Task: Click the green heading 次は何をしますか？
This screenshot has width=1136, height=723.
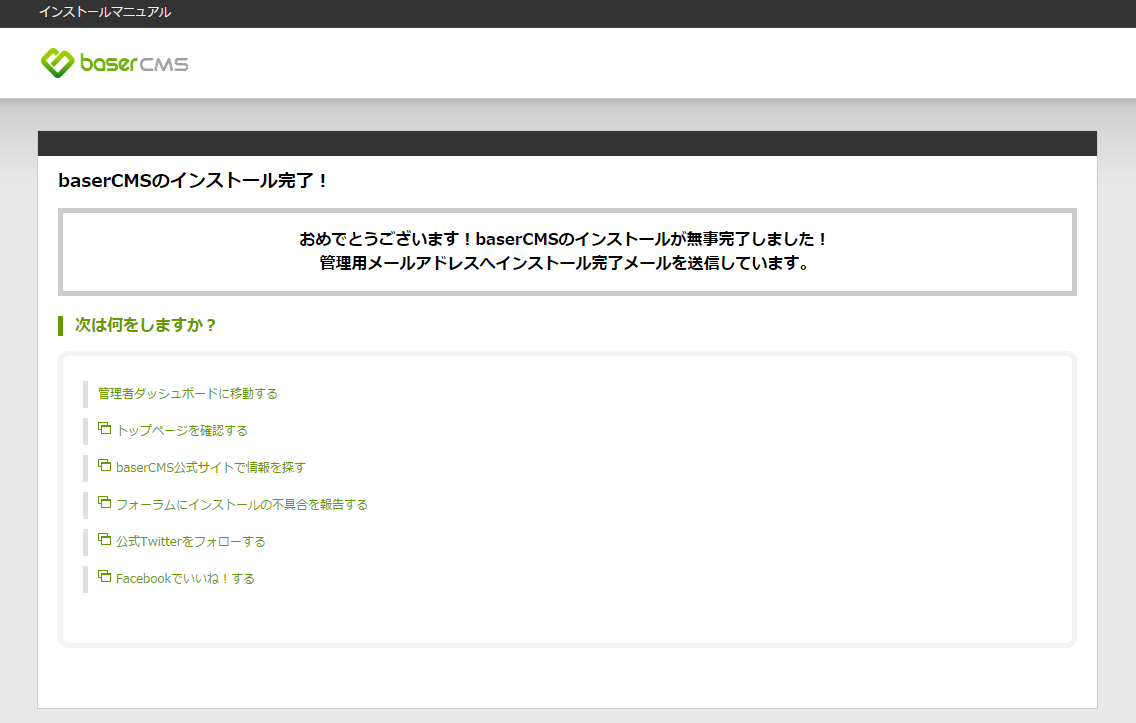Action: coord(146,325)
